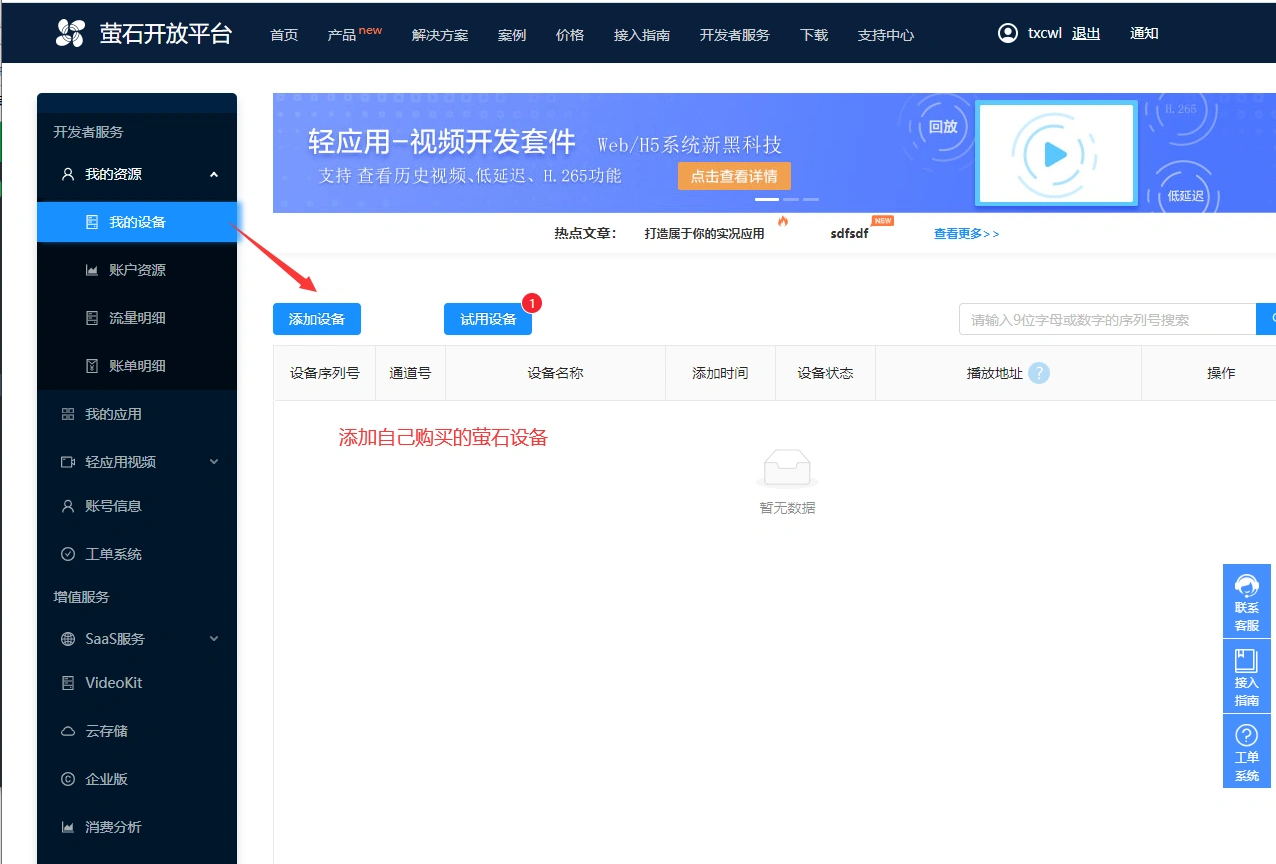Viewport: 1276px width, 864px height.
Task: Click the check-circle icon beside 工单系统
Action: (68, 554)
